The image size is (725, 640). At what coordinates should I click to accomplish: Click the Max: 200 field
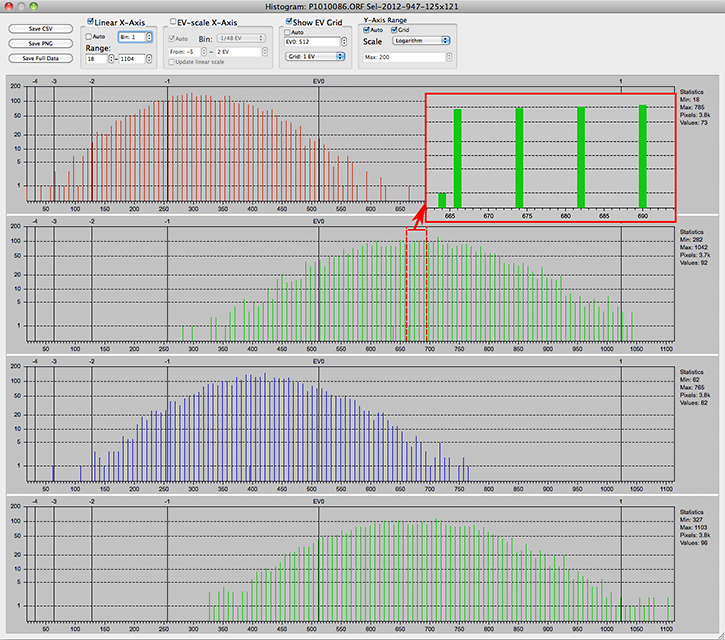pyautogui.click(x=404, y=57)
